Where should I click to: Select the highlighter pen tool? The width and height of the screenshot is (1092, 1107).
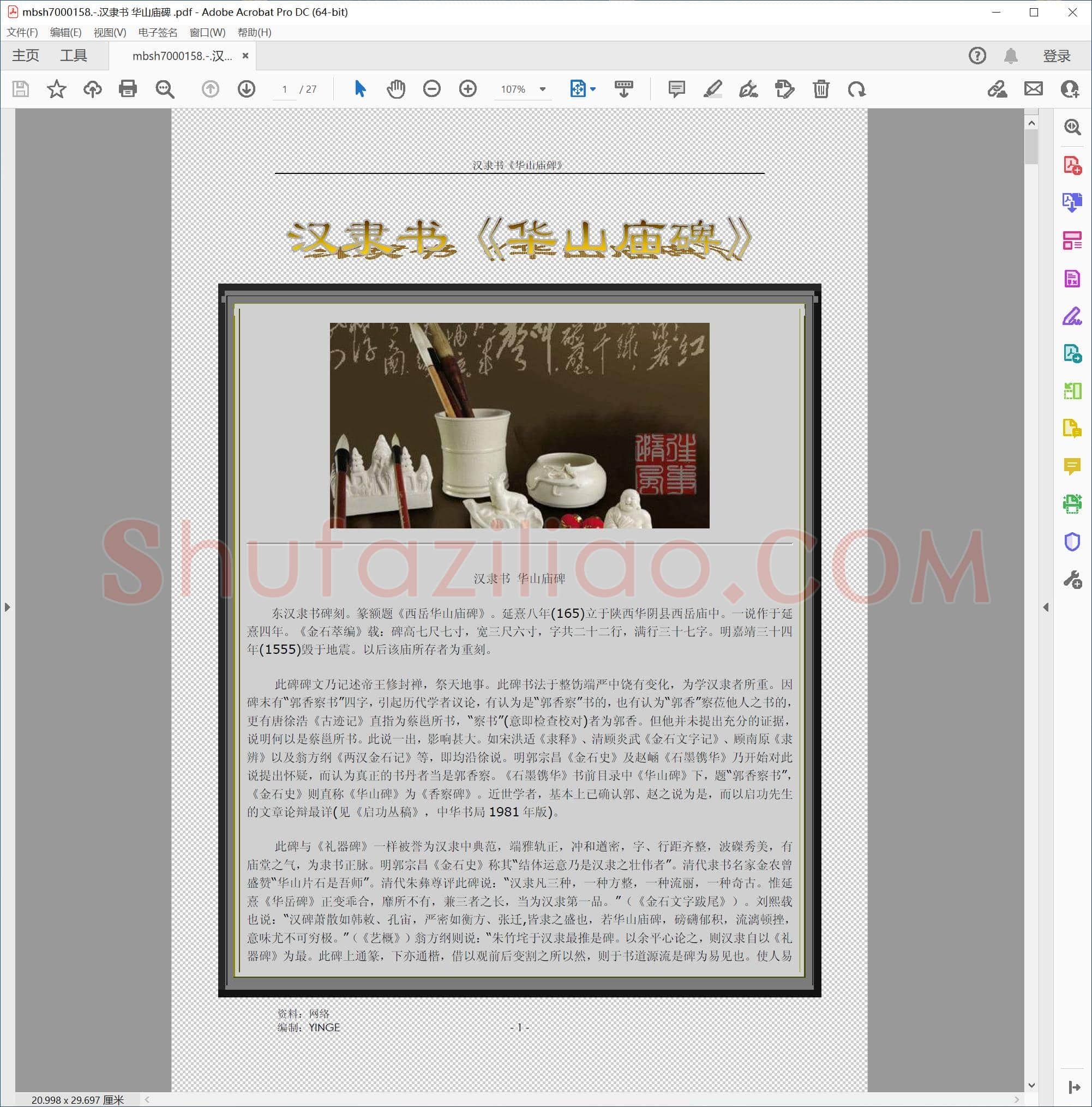click(712, 89)
